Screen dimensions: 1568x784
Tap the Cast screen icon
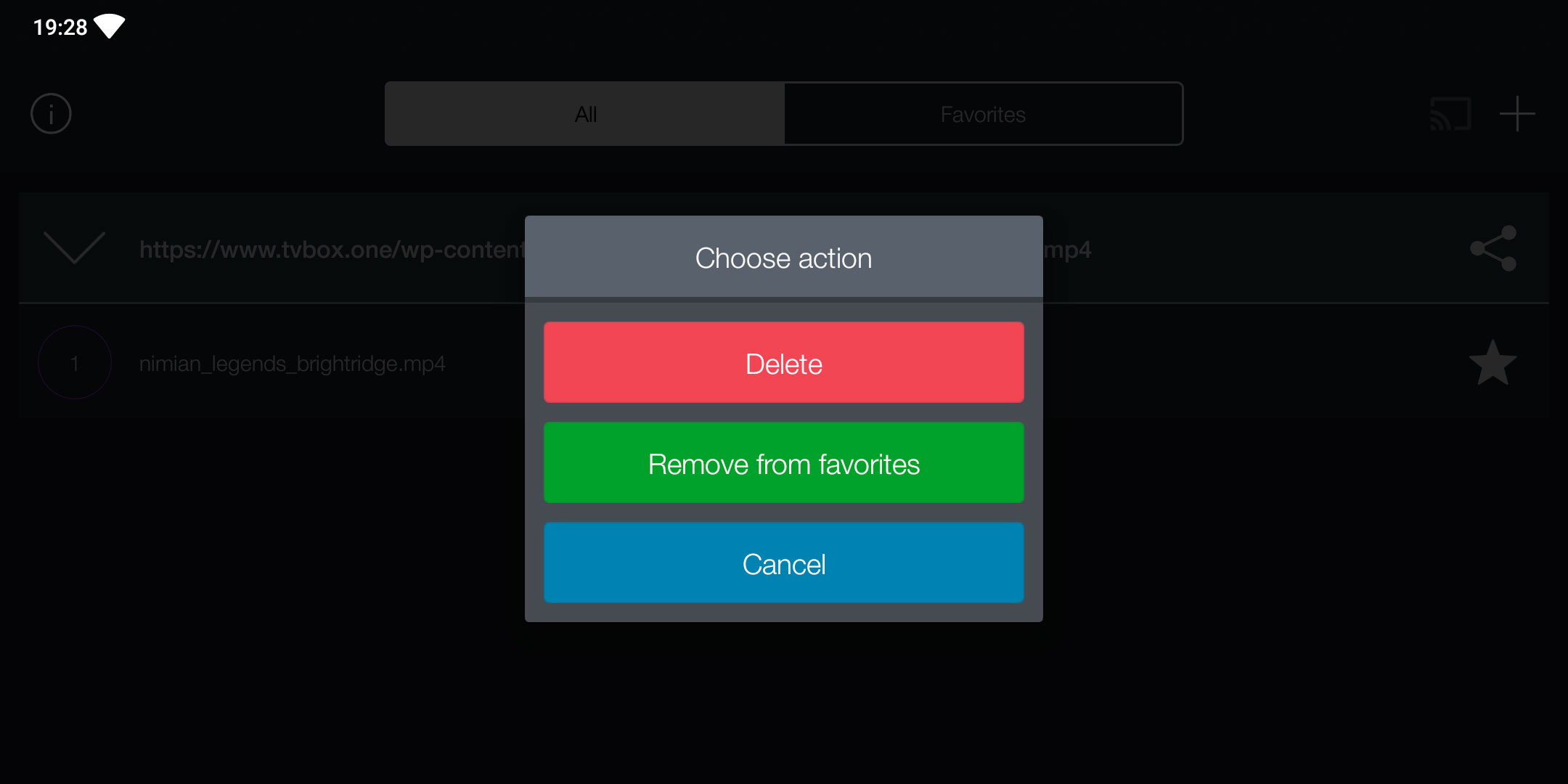(1450, 114)
